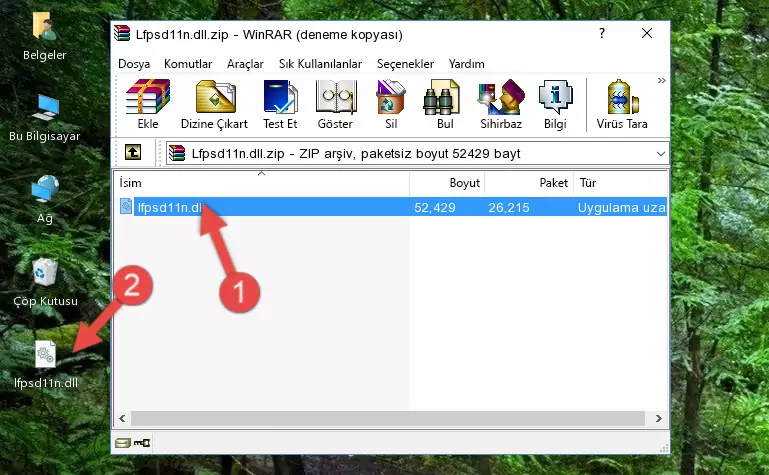Click the WinRAR title bar icon
This screenshot has width=769, height=475.
click(122, 33)
